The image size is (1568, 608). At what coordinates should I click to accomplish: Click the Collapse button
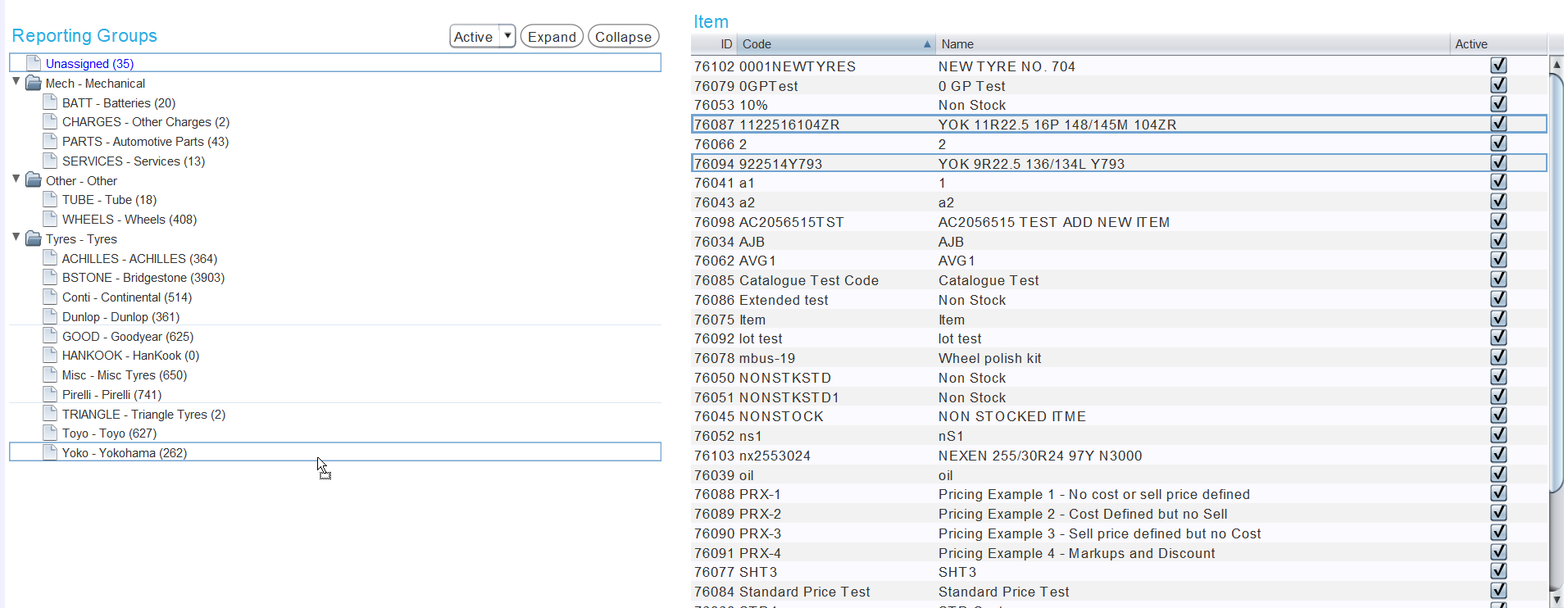[623, 37]
